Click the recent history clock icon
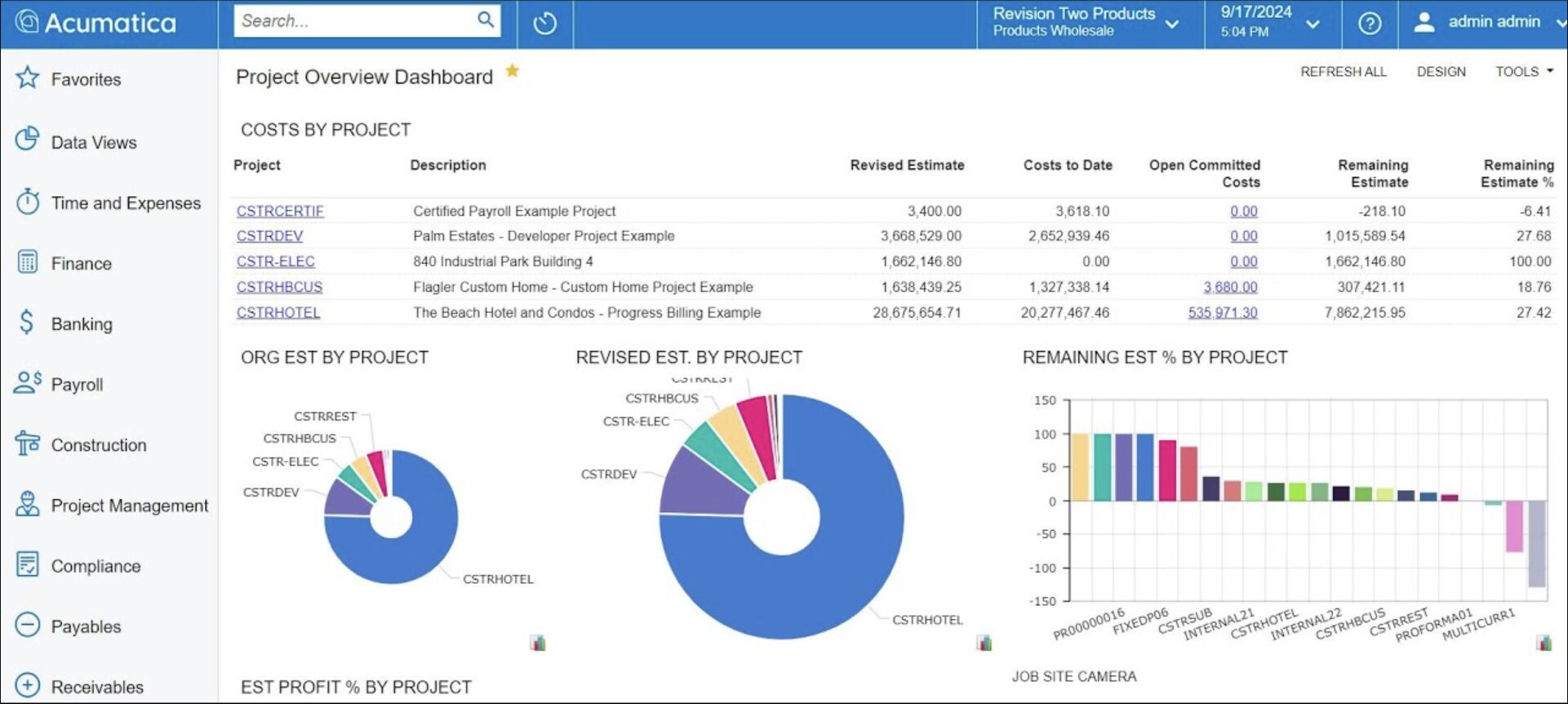 tap(544, 24)
